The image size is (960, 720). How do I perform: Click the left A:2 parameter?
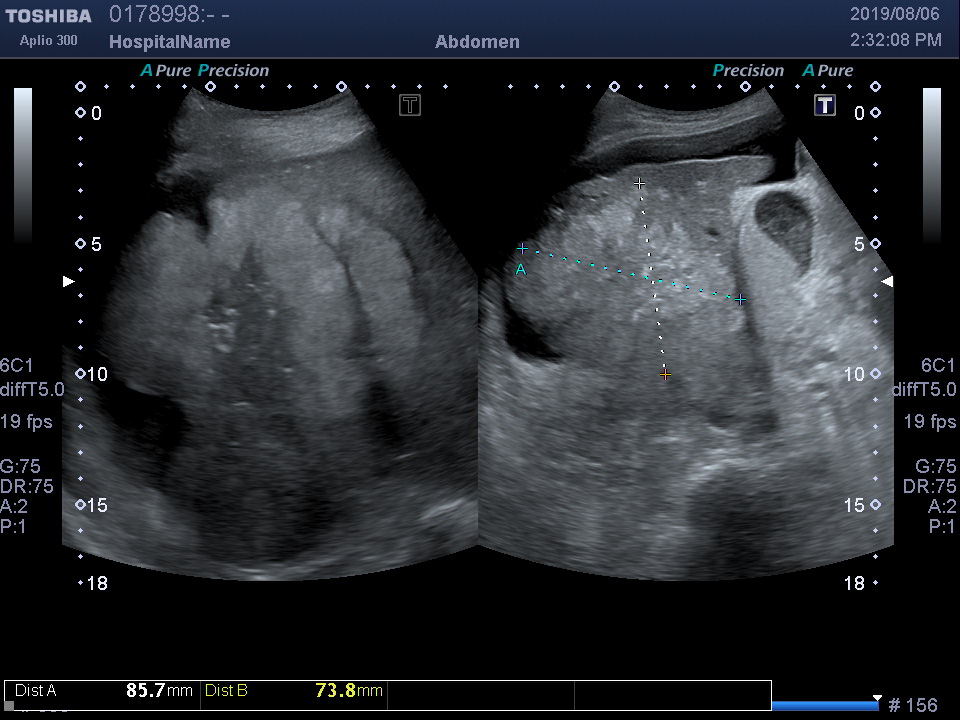[x=14, y=506]
